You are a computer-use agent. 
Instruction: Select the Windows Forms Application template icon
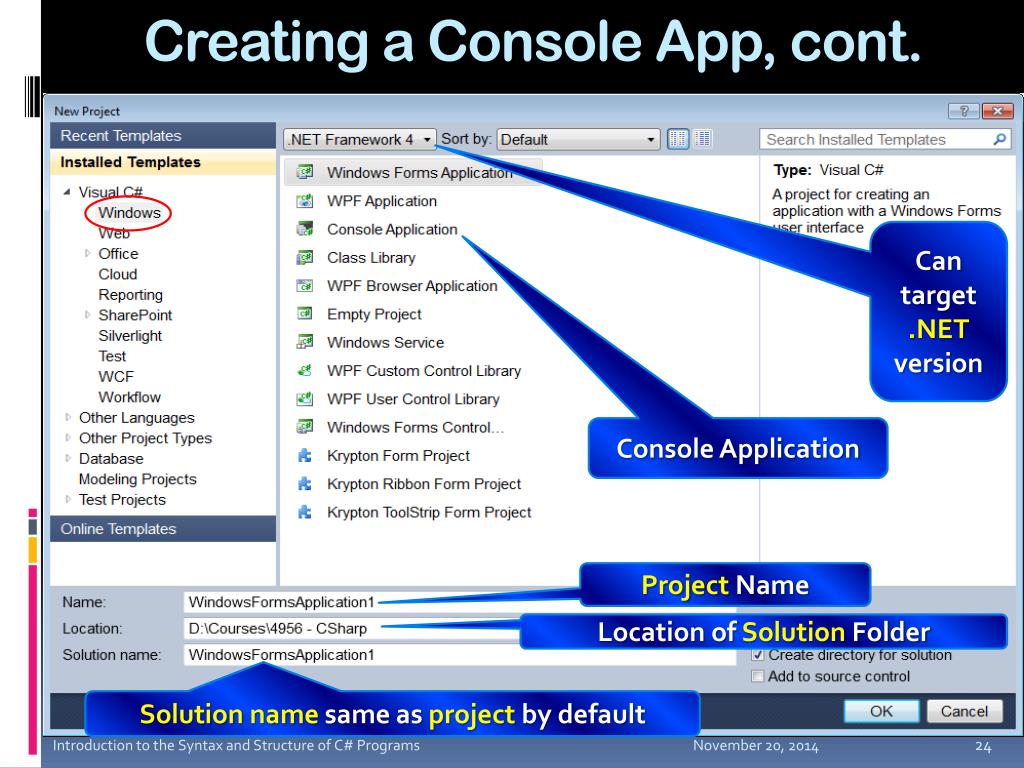click(304, 172)
